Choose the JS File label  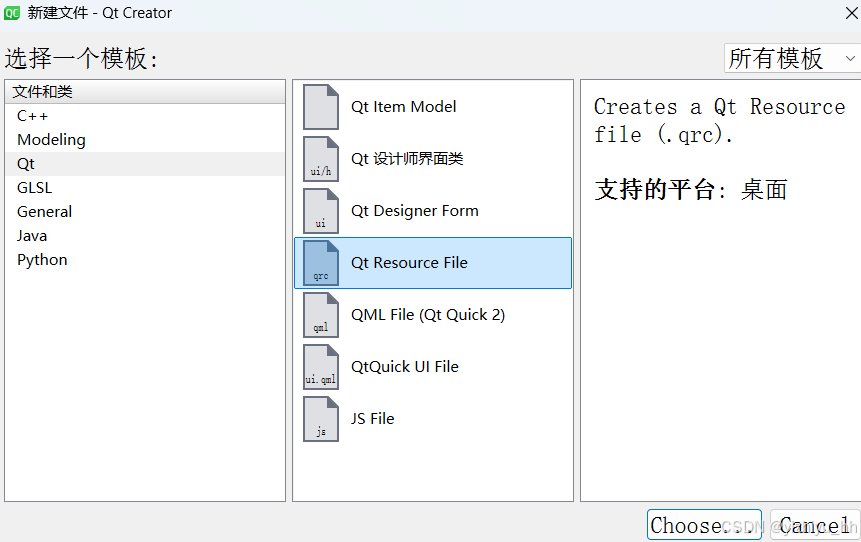(372, 419)
